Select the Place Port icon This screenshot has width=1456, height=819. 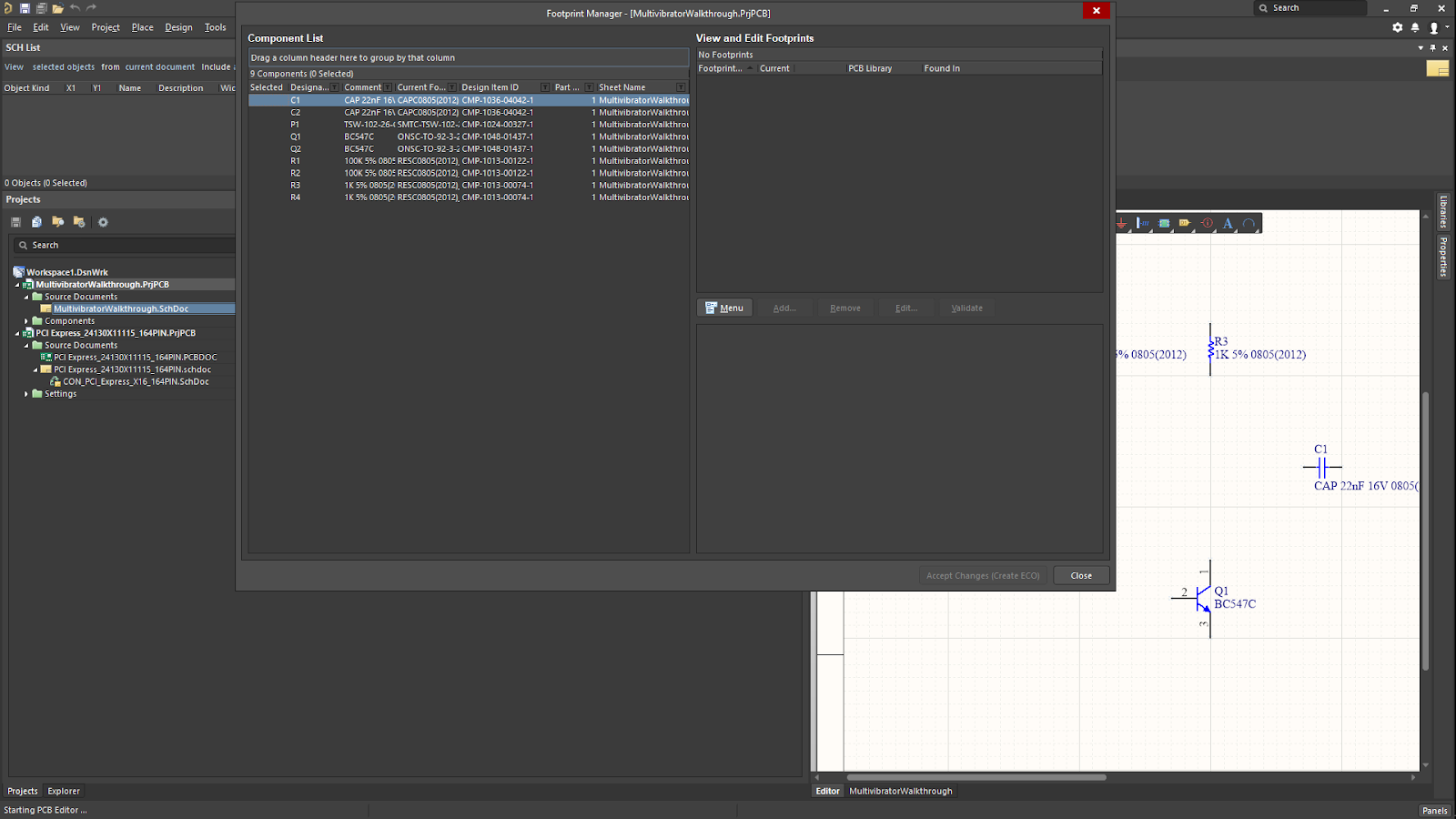click(1185, 223)
